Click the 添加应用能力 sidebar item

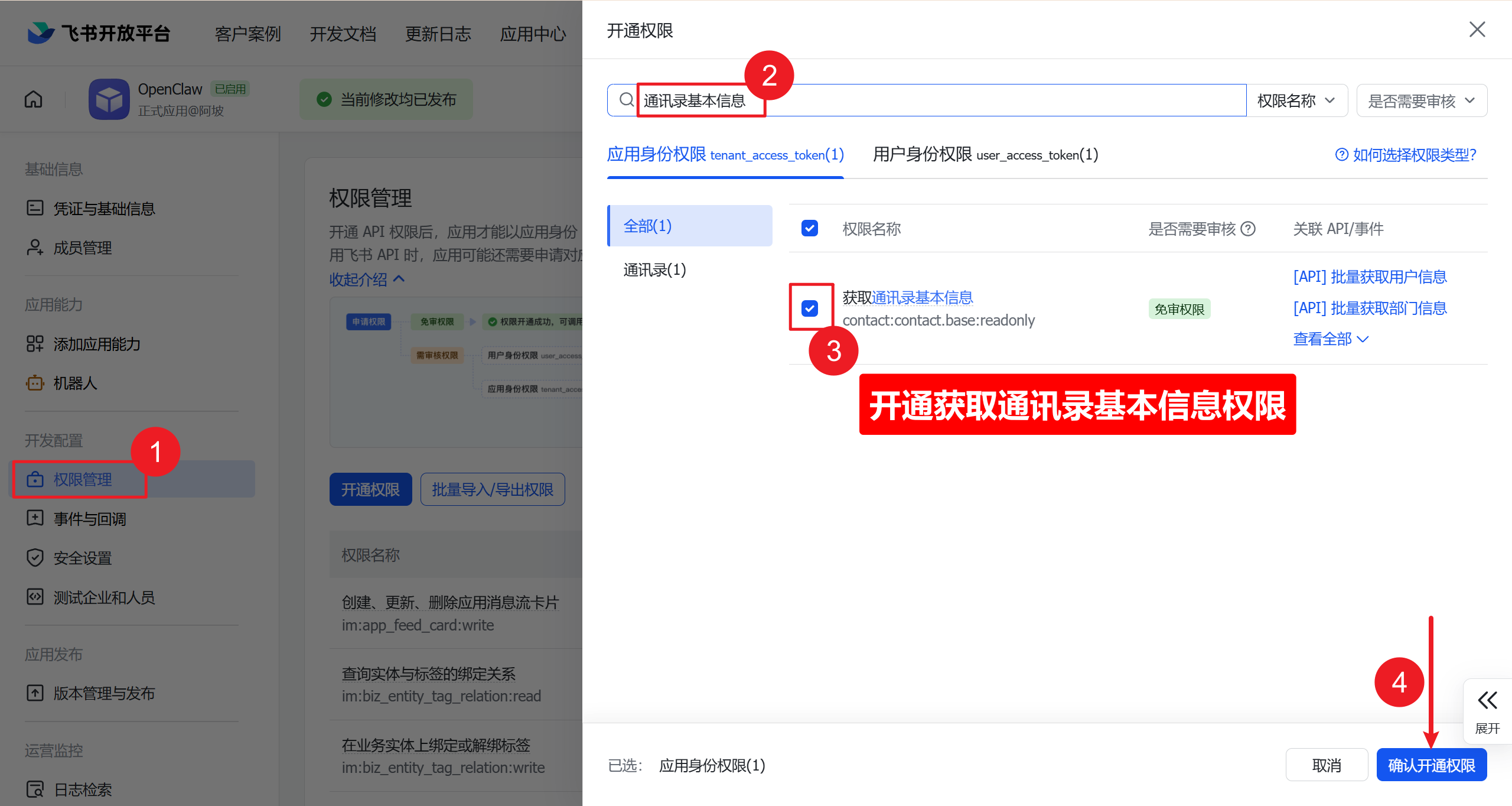tap(97, 344)
